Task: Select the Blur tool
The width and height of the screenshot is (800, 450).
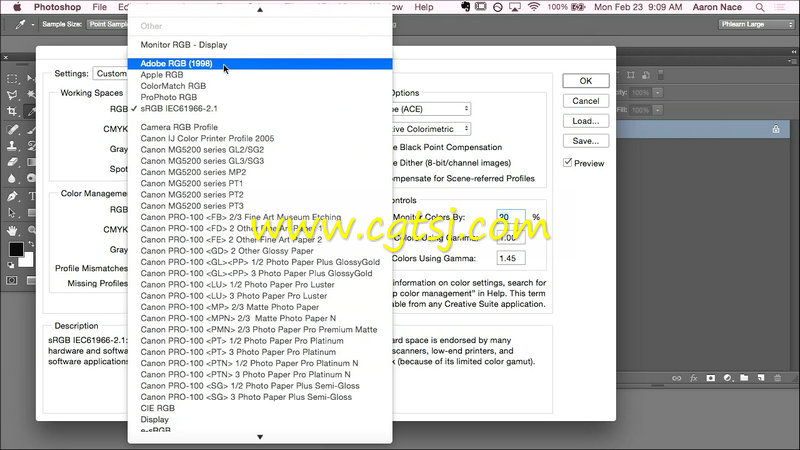Action: tap(12, 179)
